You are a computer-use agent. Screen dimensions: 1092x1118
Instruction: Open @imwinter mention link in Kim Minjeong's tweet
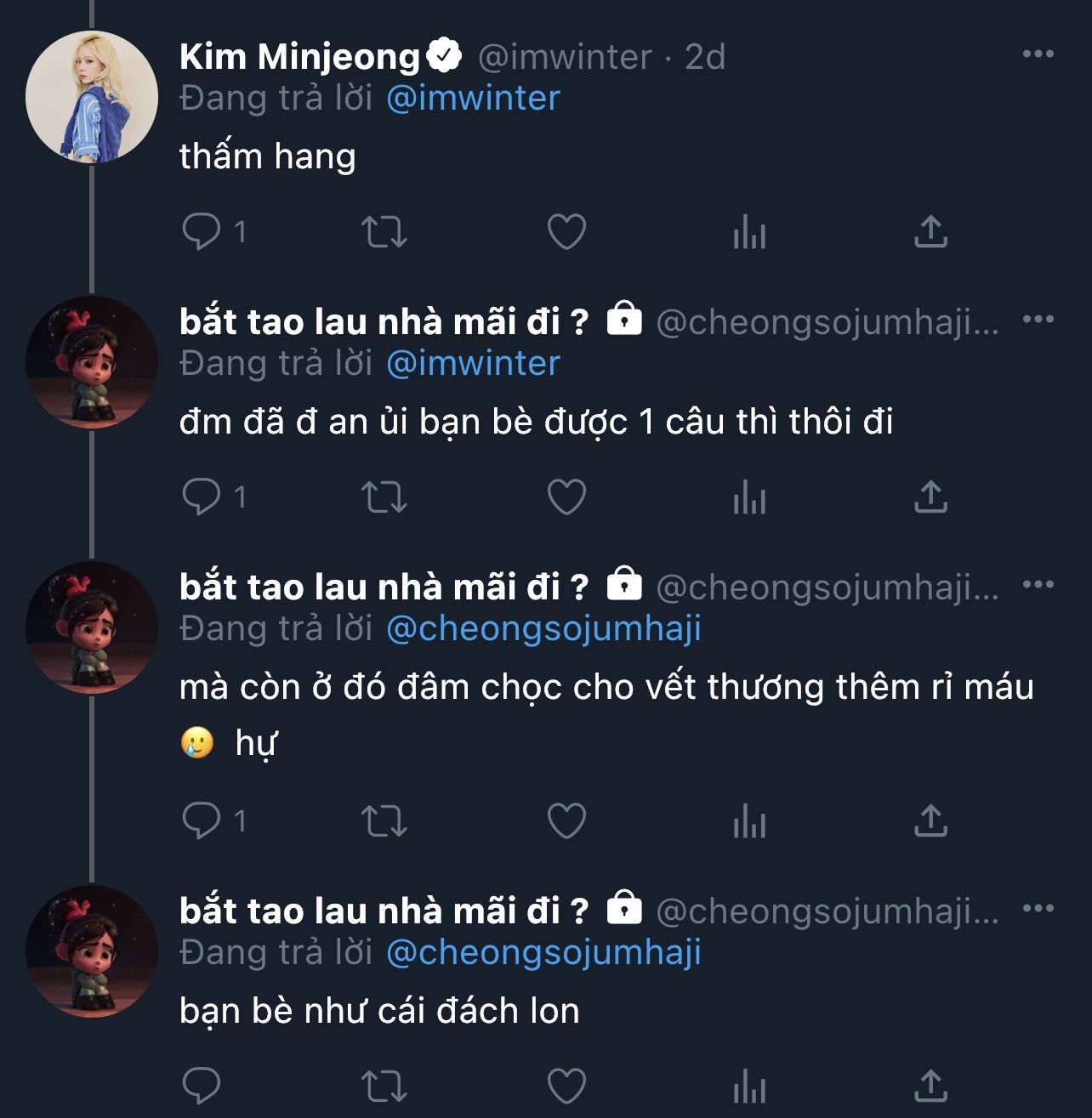click(x=473, y=99)
